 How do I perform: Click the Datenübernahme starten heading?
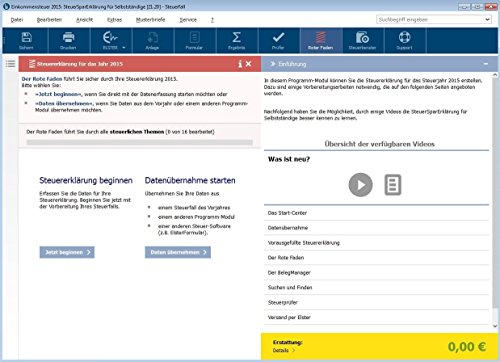click(x=190, y=181)
